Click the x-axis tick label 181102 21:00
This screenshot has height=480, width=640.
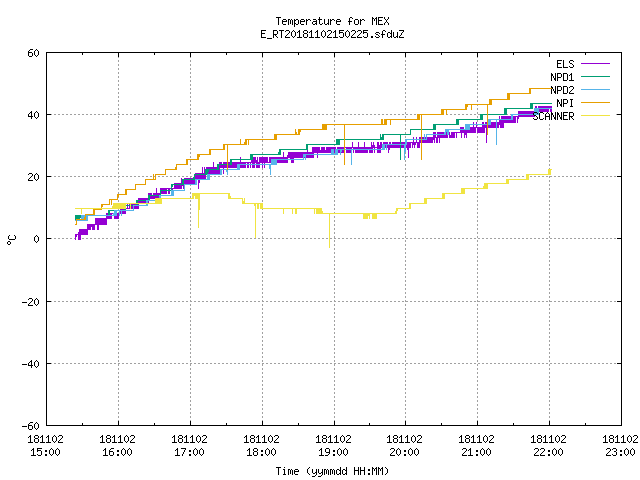click(476, 446)
